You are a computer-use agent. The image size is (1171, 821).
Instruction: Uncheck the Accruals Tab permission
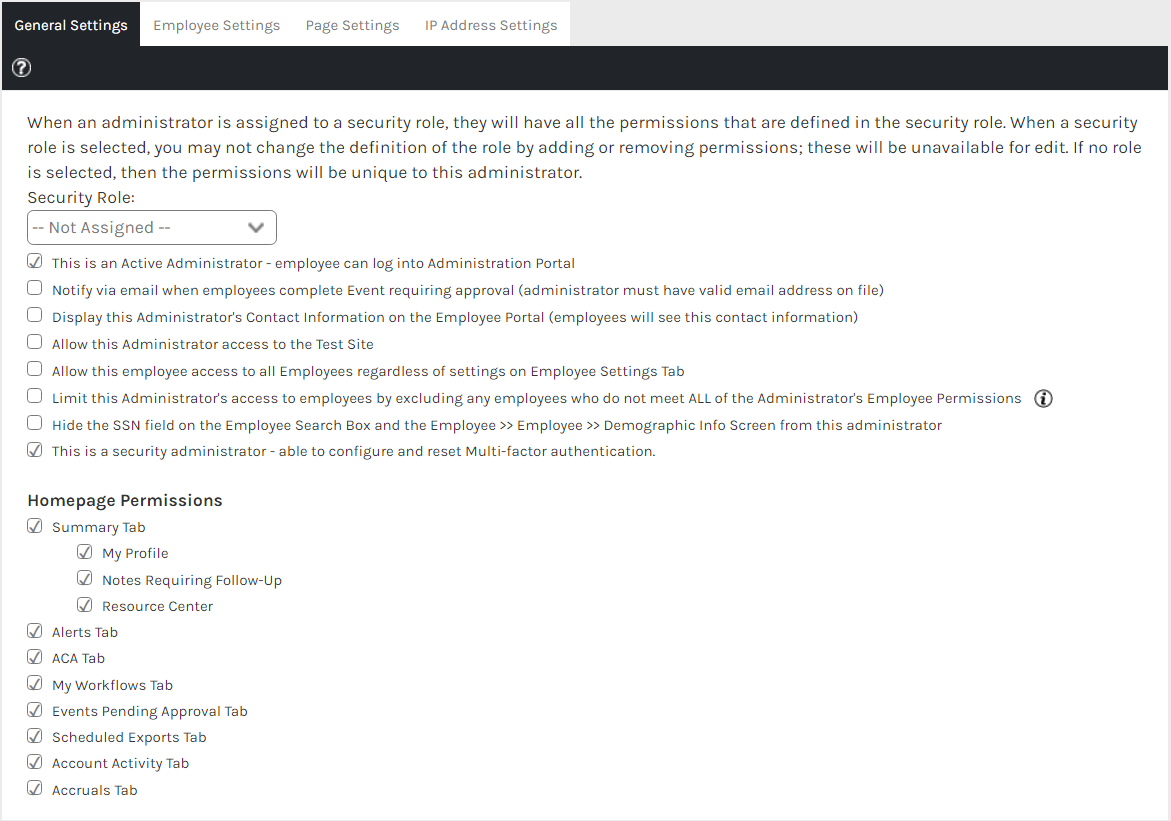(35, 788)
